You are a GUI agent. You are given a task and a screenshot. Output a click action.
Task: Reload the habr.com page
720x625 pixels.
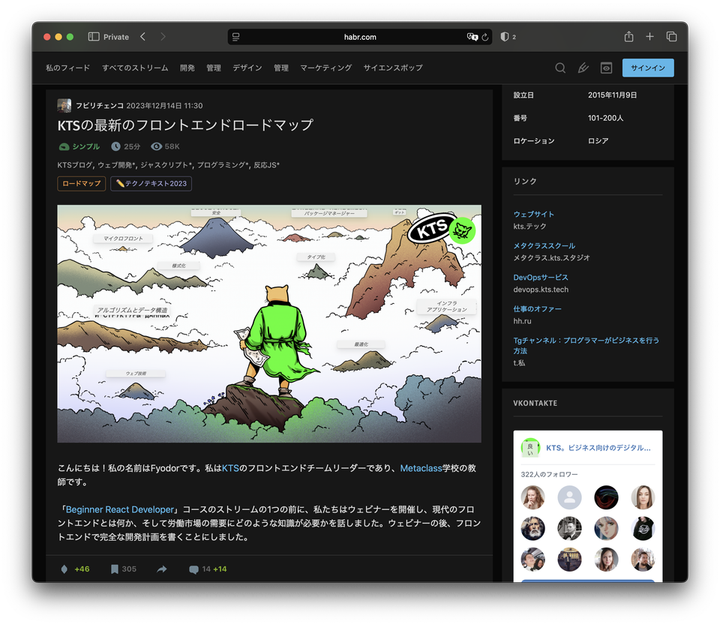pyautogui.click(x=485, y=37)
